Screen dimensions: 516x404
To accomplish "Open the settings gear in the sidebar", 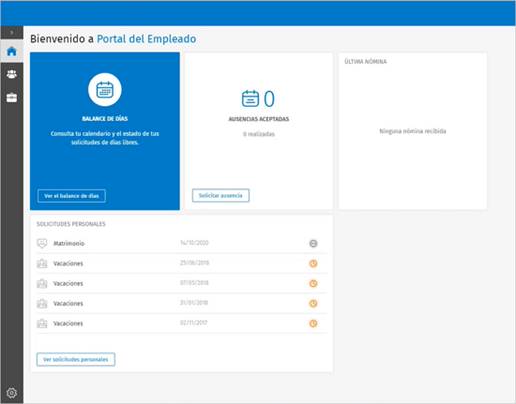I will click(12, 393).
